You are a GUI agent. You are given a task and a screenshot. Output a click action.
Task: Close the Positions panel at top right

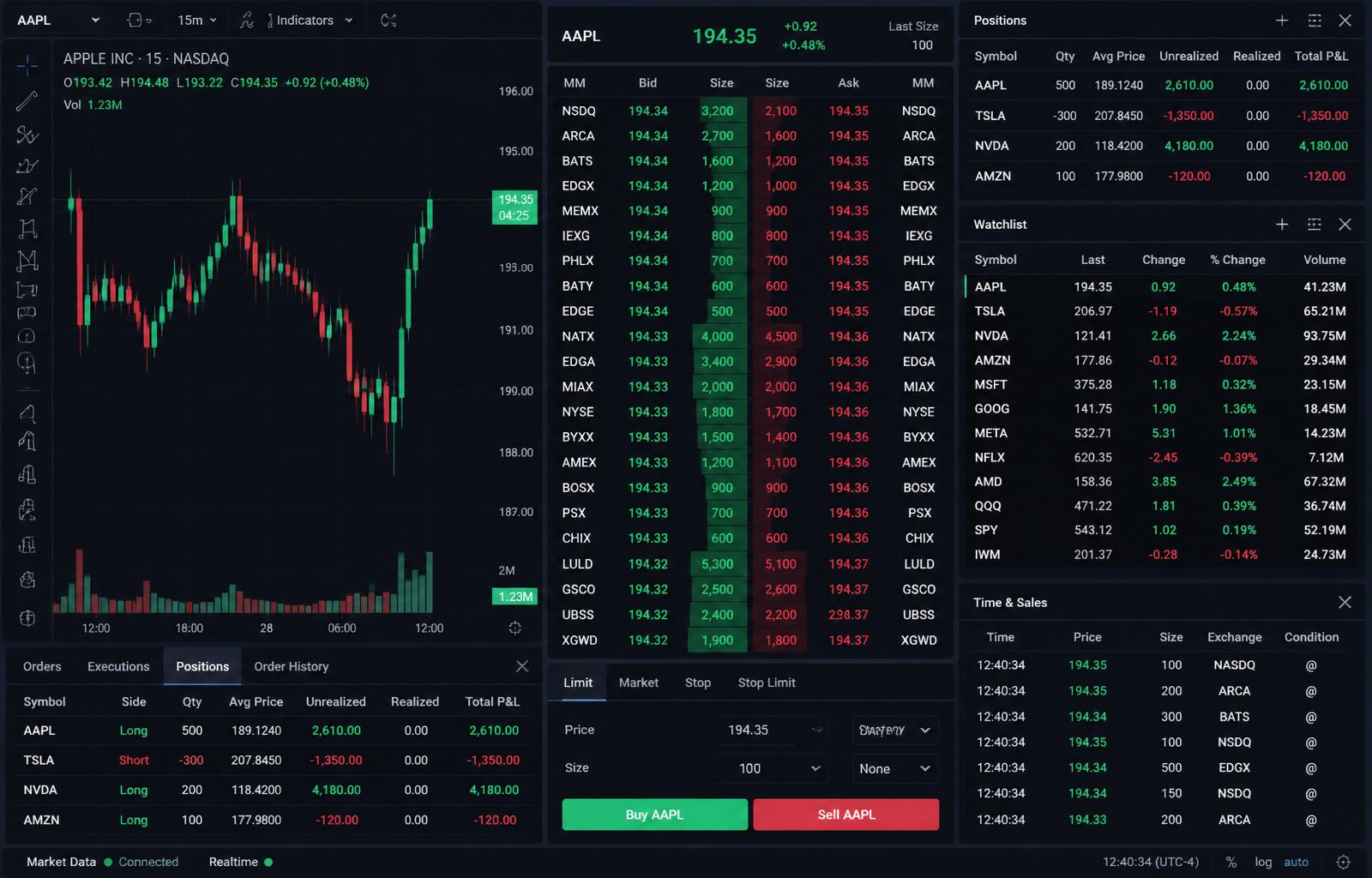1345,21
